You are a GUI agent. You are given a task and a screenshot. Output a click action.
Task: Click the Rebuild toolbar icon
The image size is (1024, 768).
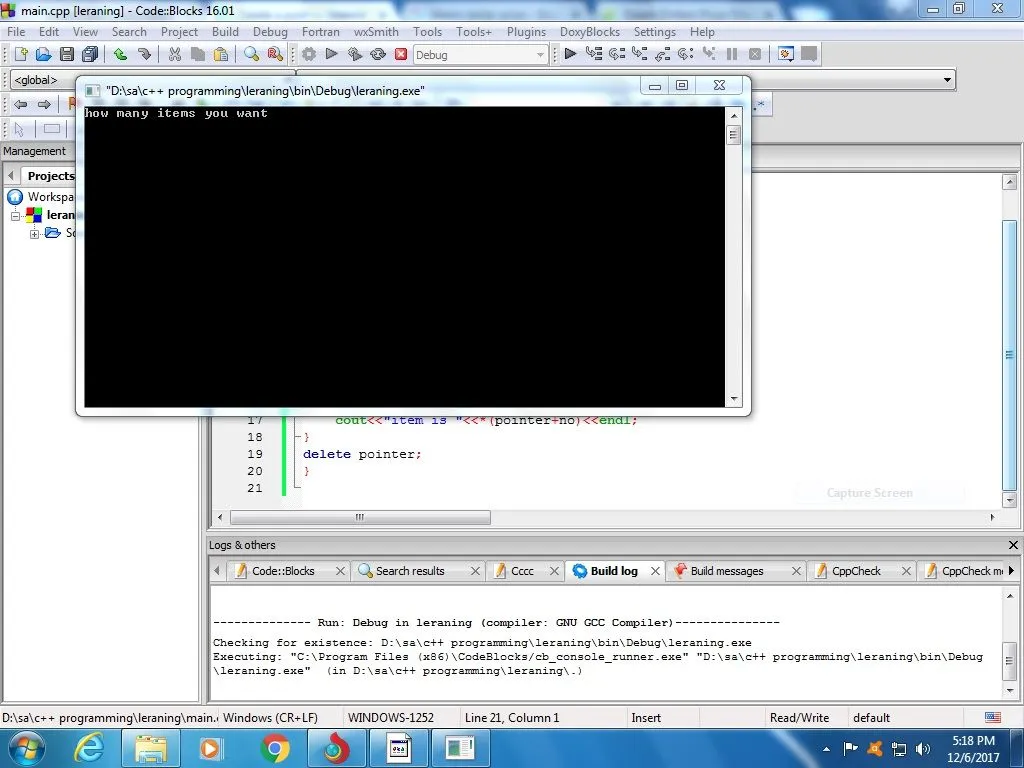point(377,54)
